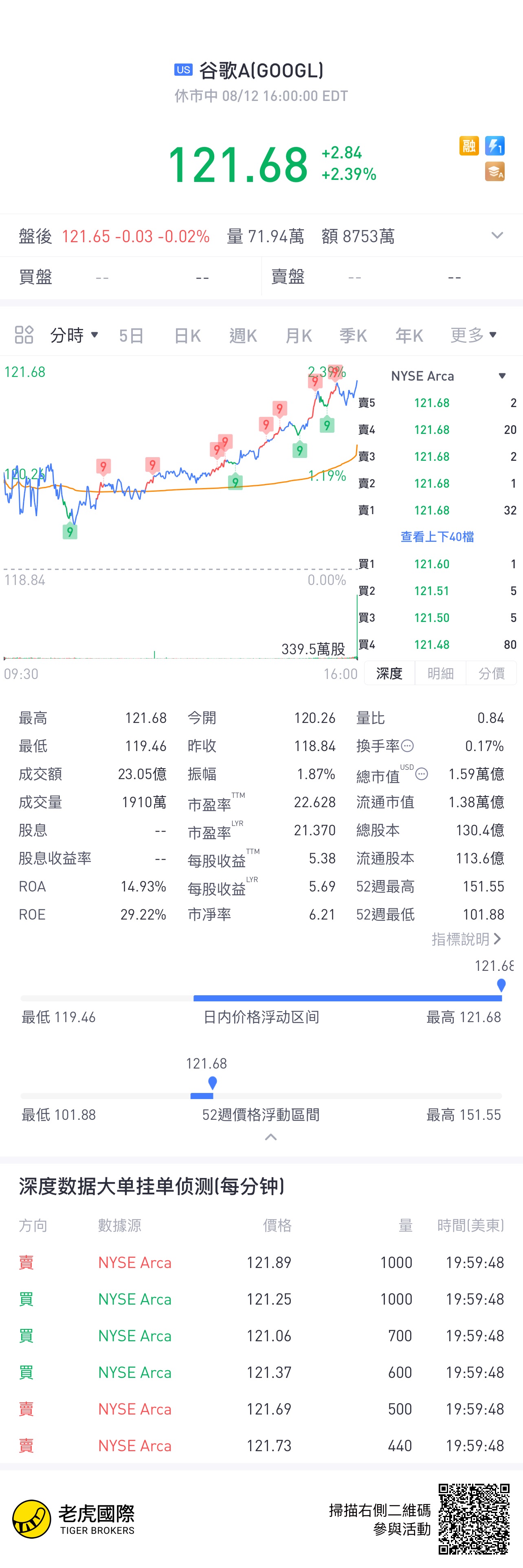This screenshot has height=1568, width=523.
Task: Open the 指標說明 indicator explanation link
Action: click(466, 939)
